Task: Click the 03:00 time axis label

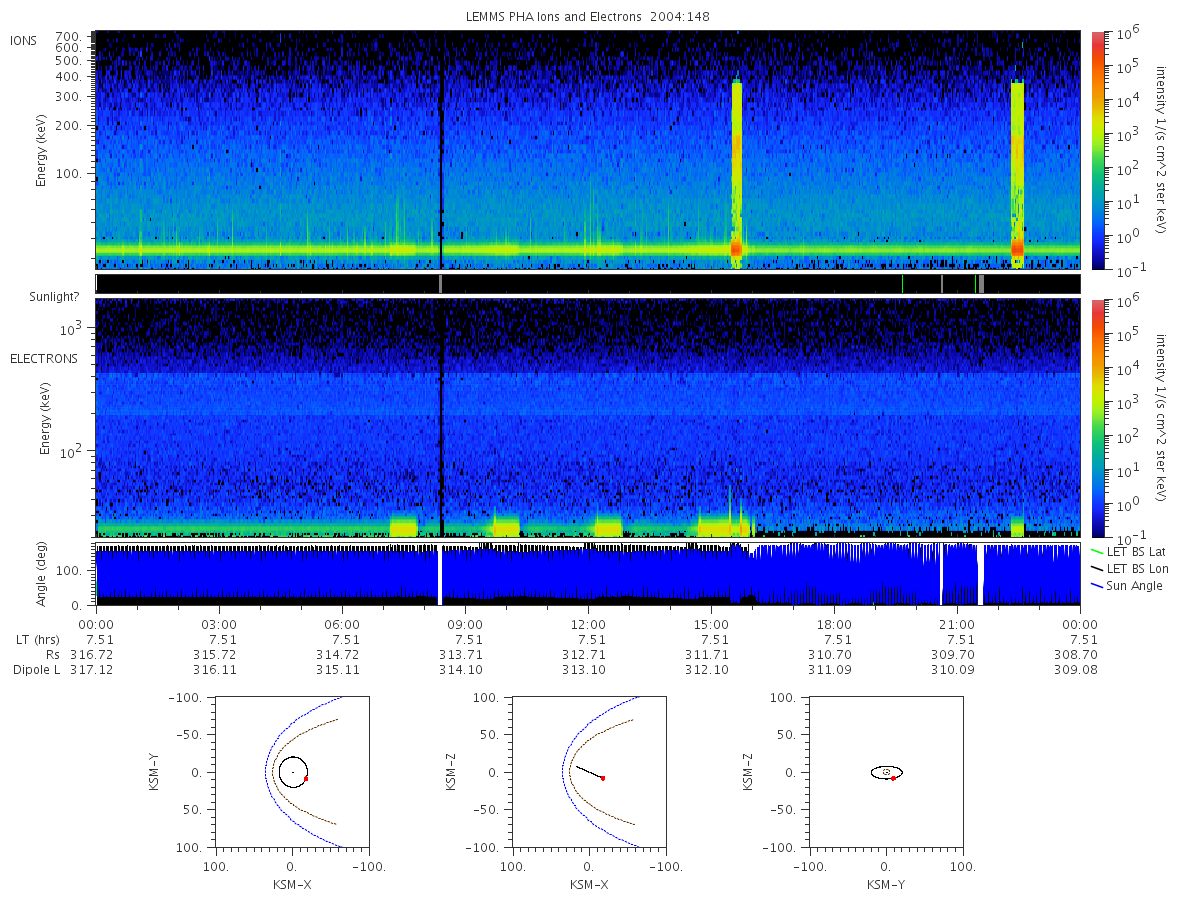Action: click(x=219, y=624)
